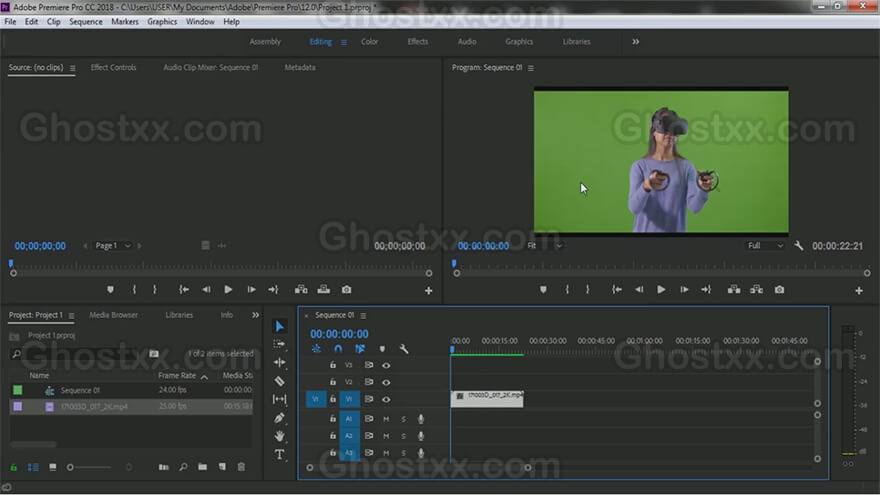Open Source monitor Page 1 dropdown
Screen dimensions: 880x495
[112, 246]
